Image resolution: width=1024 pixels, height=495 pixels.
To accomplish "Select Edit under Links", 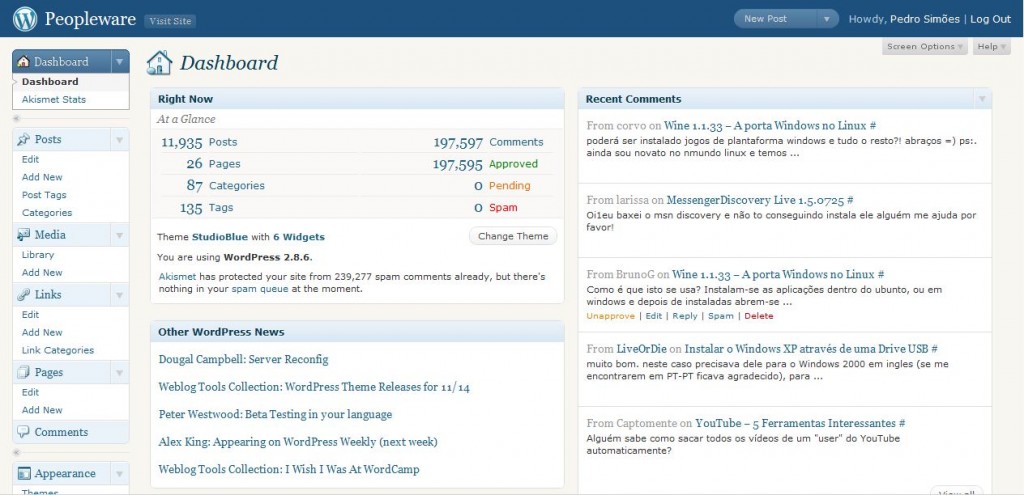I will point(30,315).
